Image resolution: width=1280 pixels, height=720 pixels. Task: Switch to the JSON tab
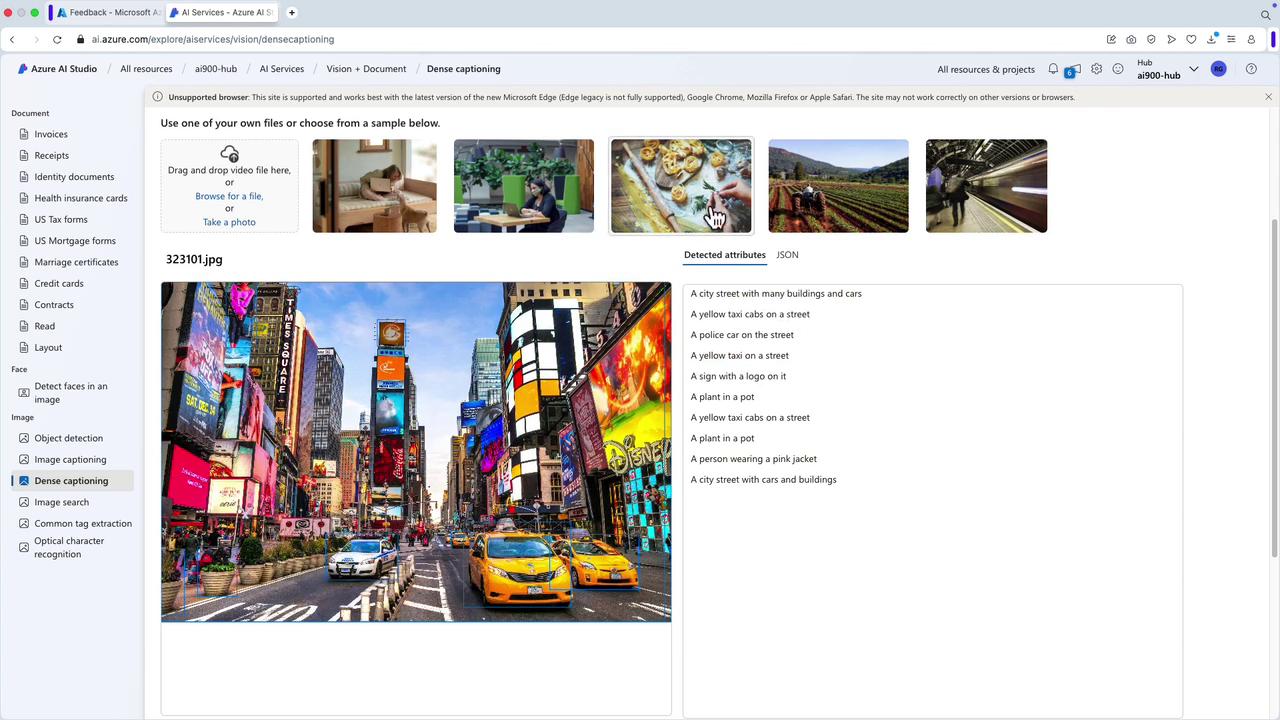tap(787, 255)
